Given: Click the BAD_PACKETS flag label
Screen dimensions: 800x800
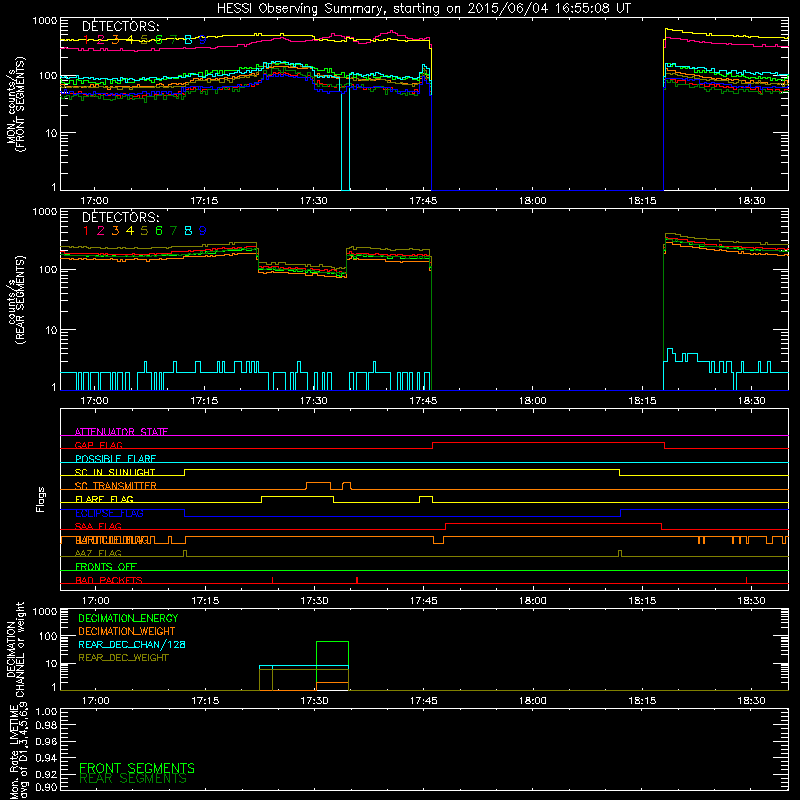Looking at the screenshot, I should pos(109,581).
